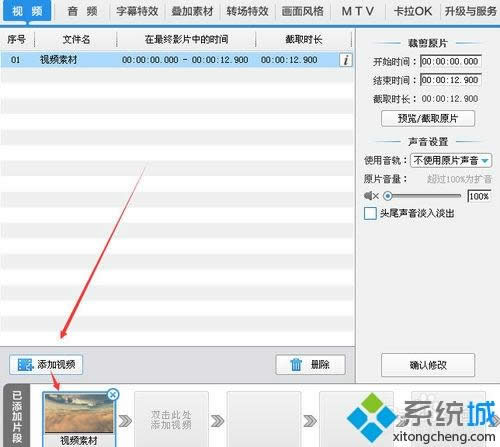Switch to the 音频 tab
The width and height of the screenshot is (500, 447).
tap(82, 11)
